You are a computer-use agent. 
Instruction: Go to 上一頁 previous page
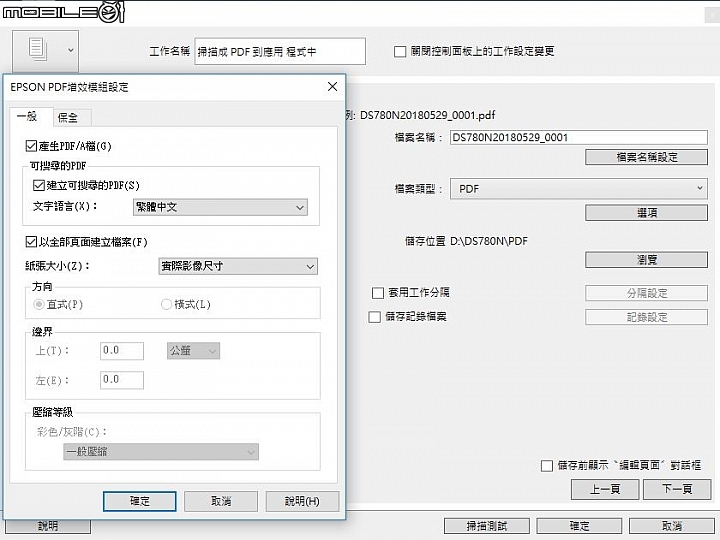click(x=605, y=489)
